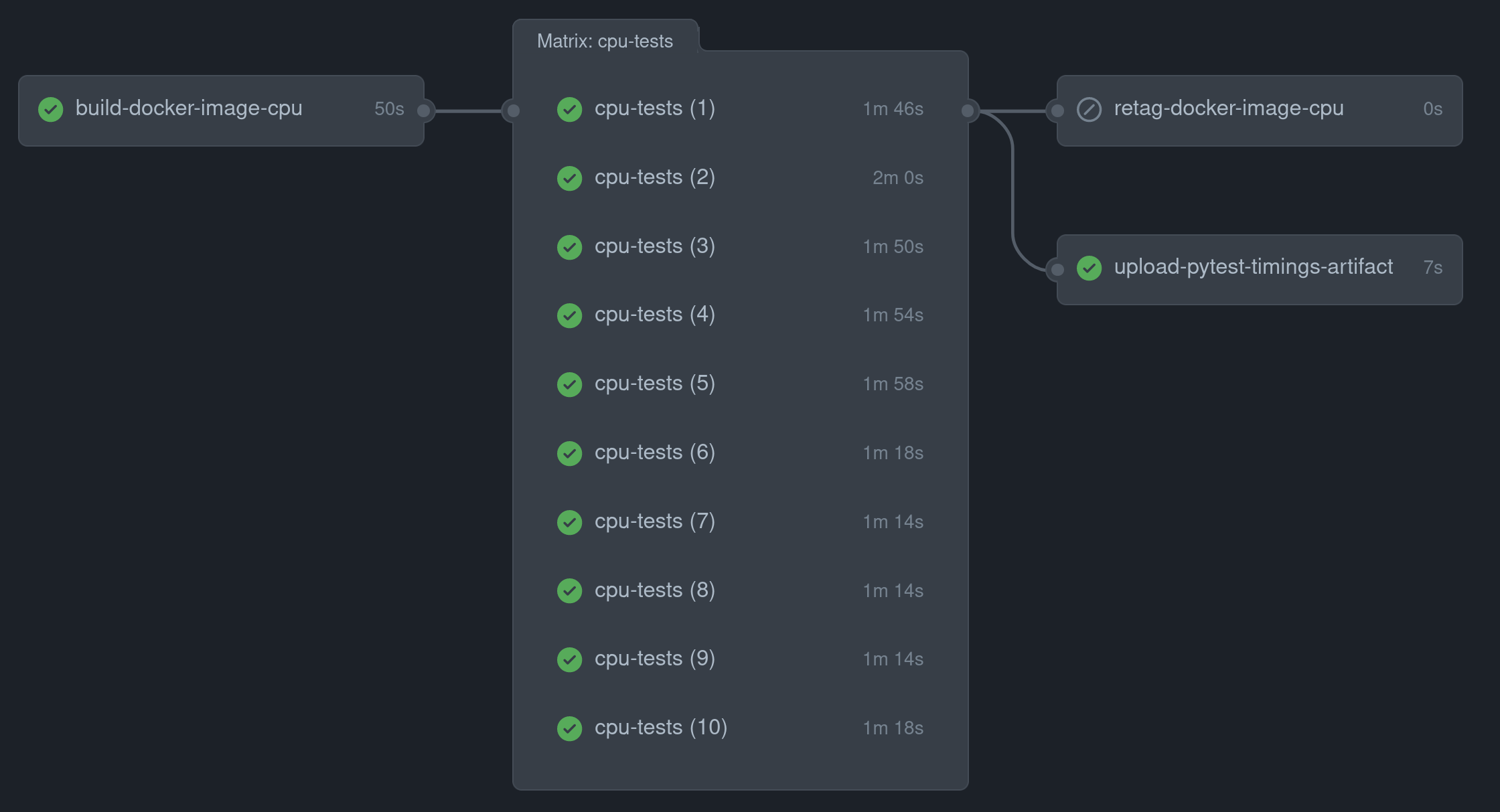1500x812 pixels.
Task: Open the build-docker-image-cpu job node
Action: (x=190, y=108)
